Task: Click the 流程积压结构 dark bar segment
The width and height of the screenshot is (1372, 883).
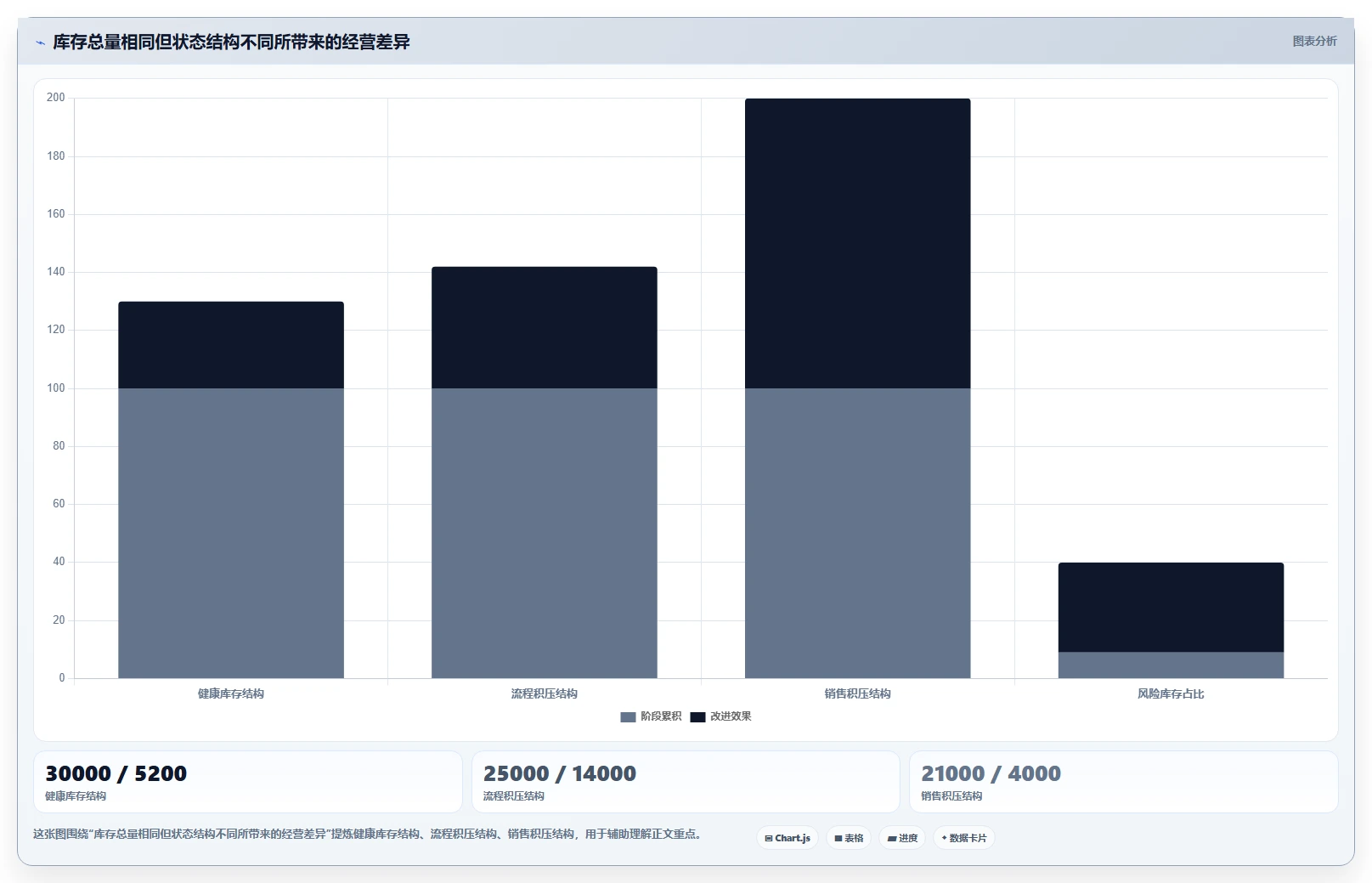Action: [545, 328]
